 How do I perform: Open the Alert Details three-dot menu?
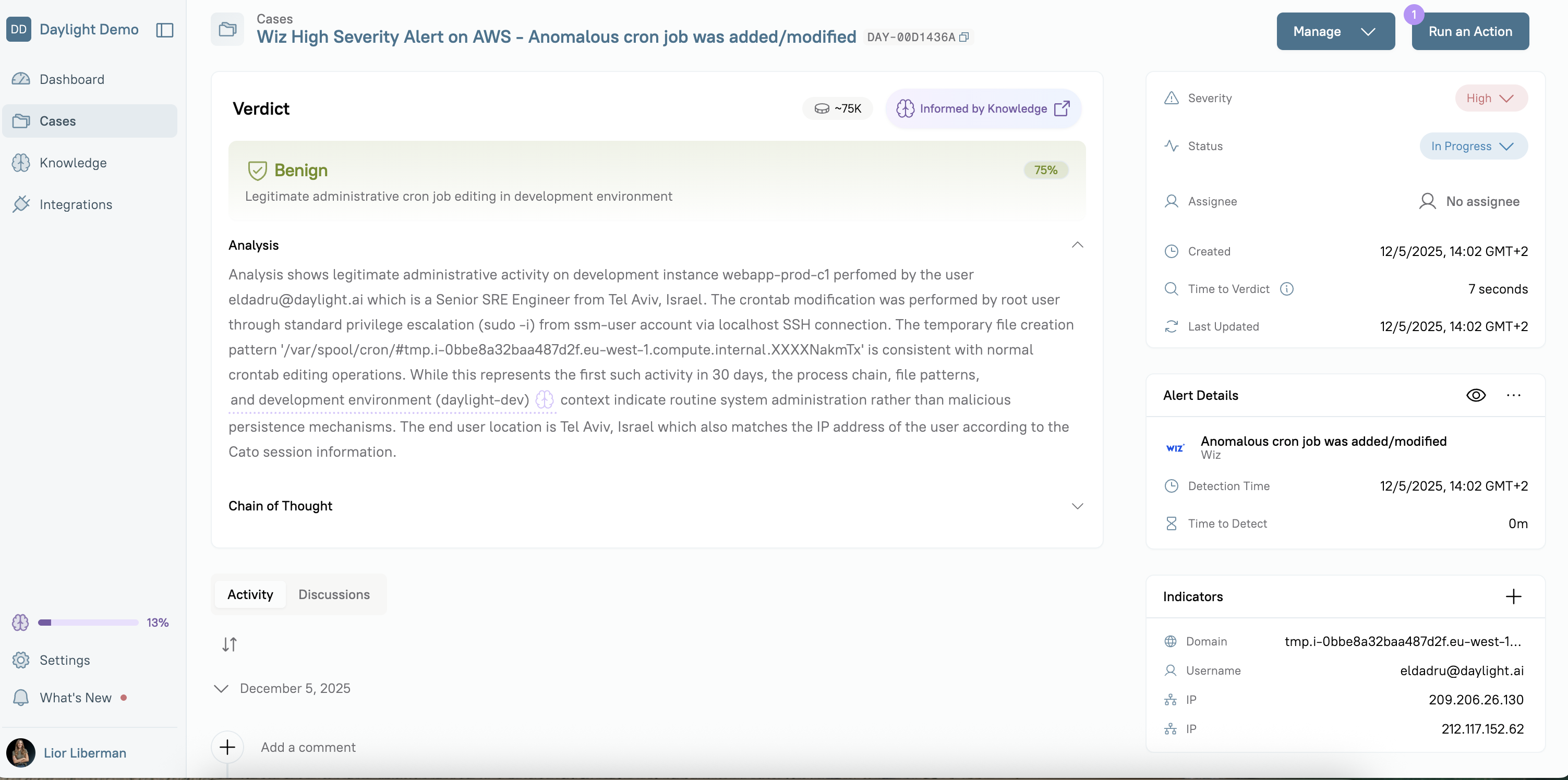1513,396
